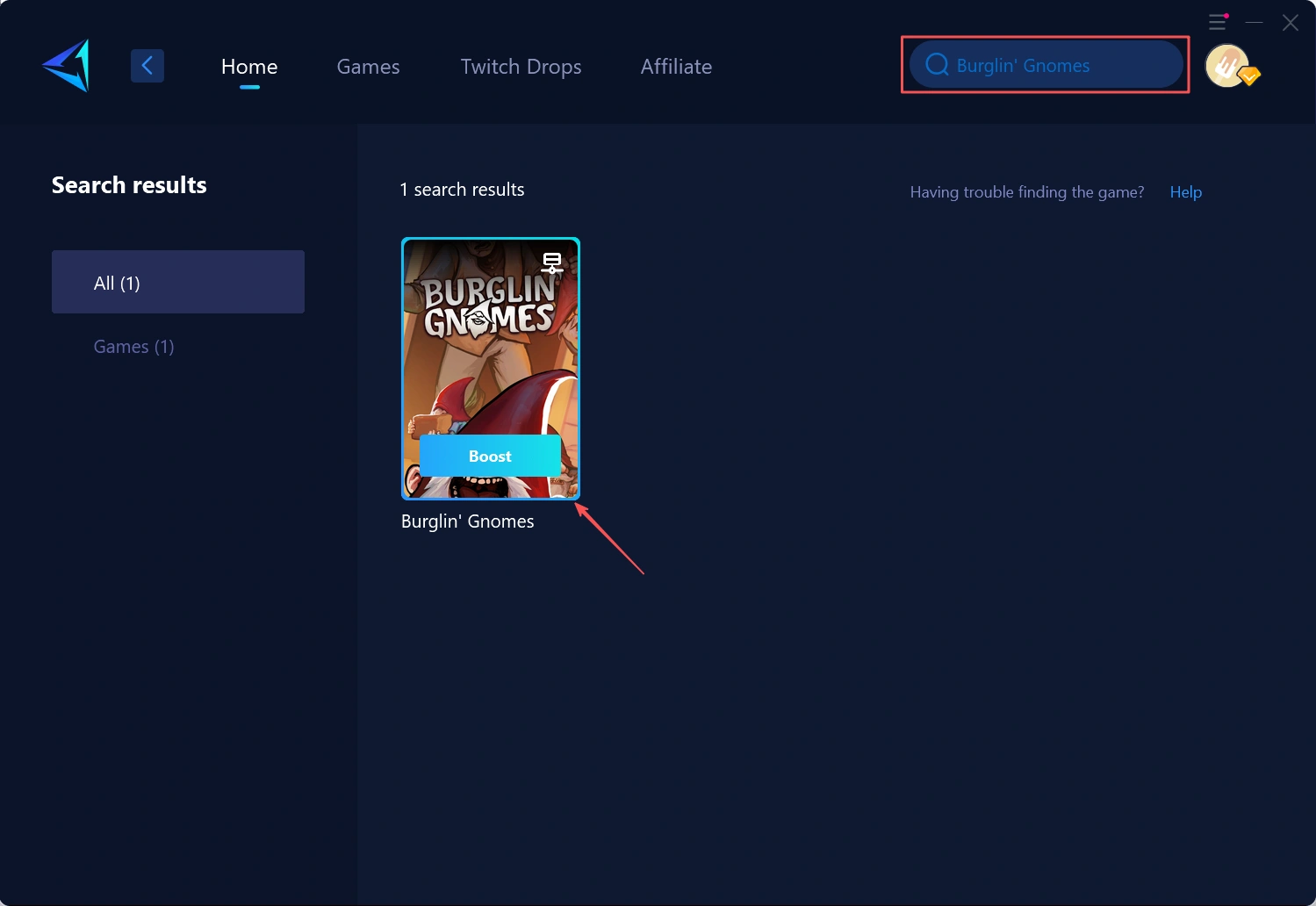The image size is (1316, 906).
Task: Click the 'Search results' sidebar heading
Action: 129,185
